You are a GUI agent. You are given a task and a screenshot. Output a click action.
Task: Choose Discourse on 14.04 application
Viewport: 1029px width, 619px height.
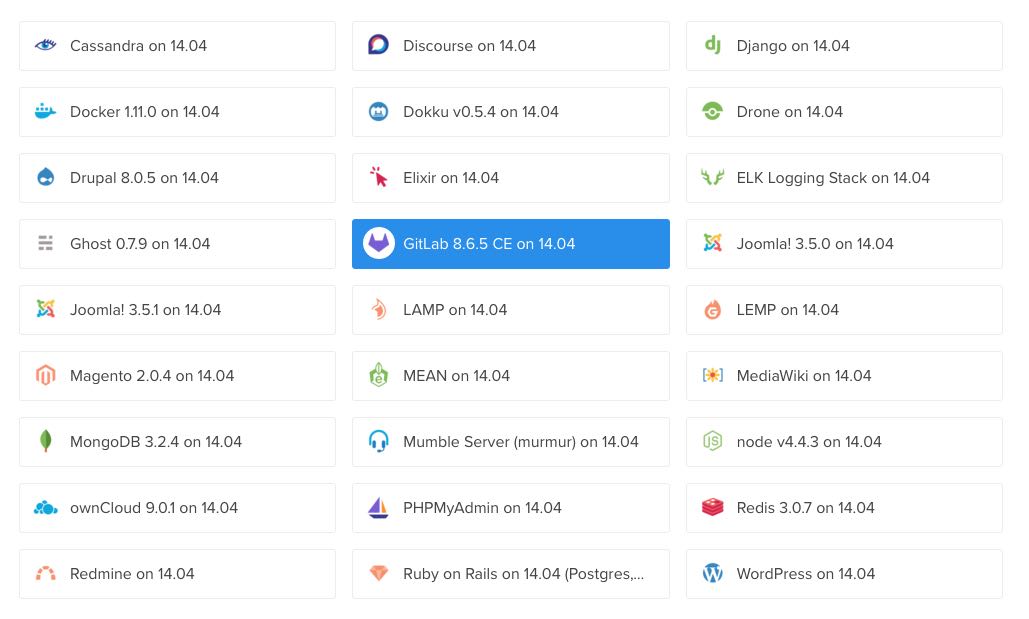(x=511, y=46)
